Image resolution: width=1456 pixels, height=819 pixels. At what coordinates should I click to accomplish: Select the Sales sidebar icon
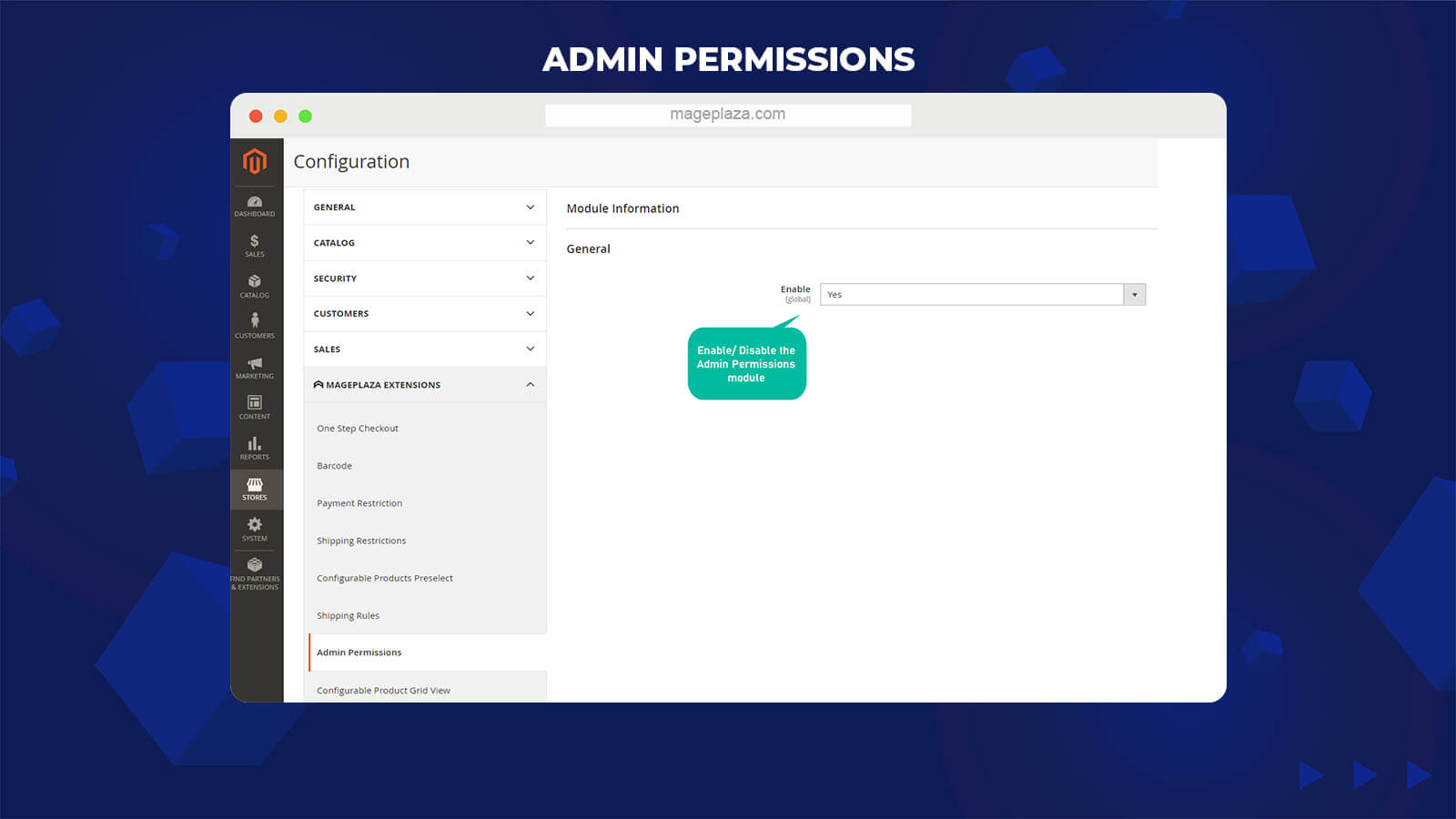[x=255, y=244]
